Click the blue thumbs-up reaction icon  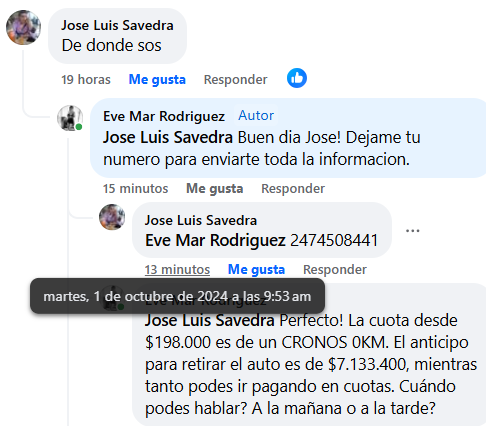coord(297,78)
